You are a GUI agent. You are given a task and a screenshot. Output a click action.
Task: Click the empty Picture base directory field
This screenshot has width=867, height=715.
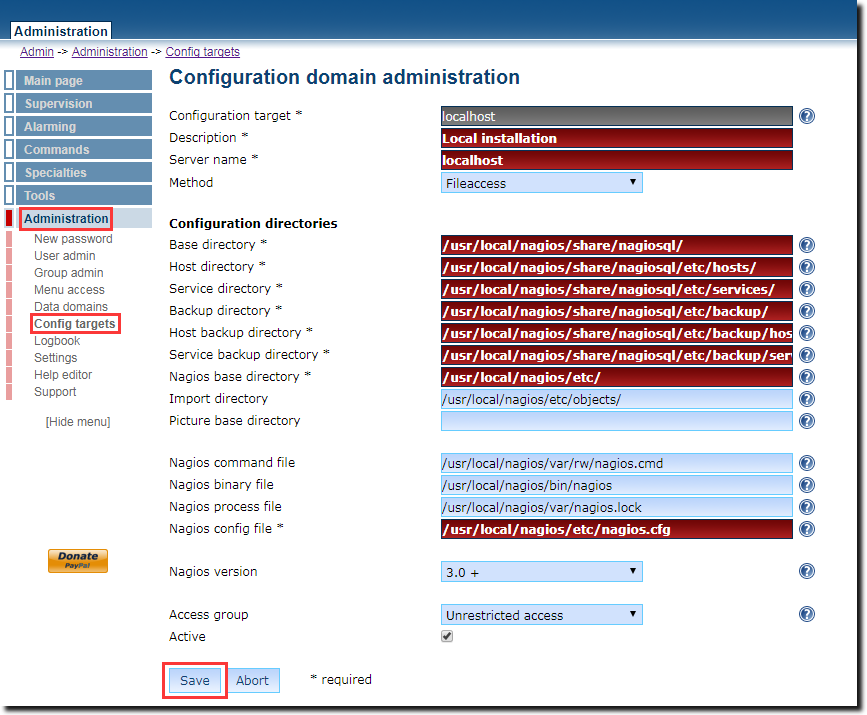click(617, 421)
